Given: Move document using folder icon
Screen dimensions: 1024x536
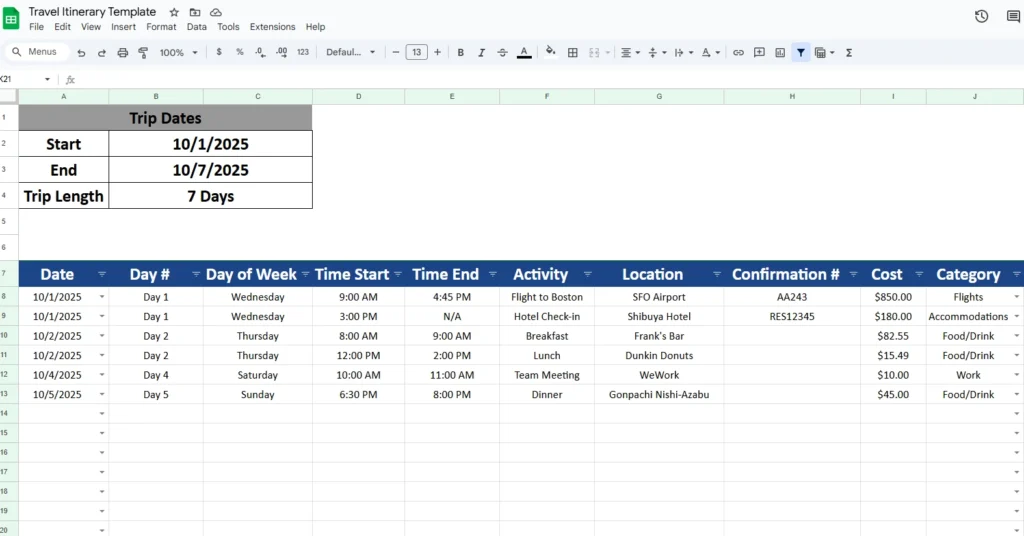Looking at the screenshot, I should (195, 12).
